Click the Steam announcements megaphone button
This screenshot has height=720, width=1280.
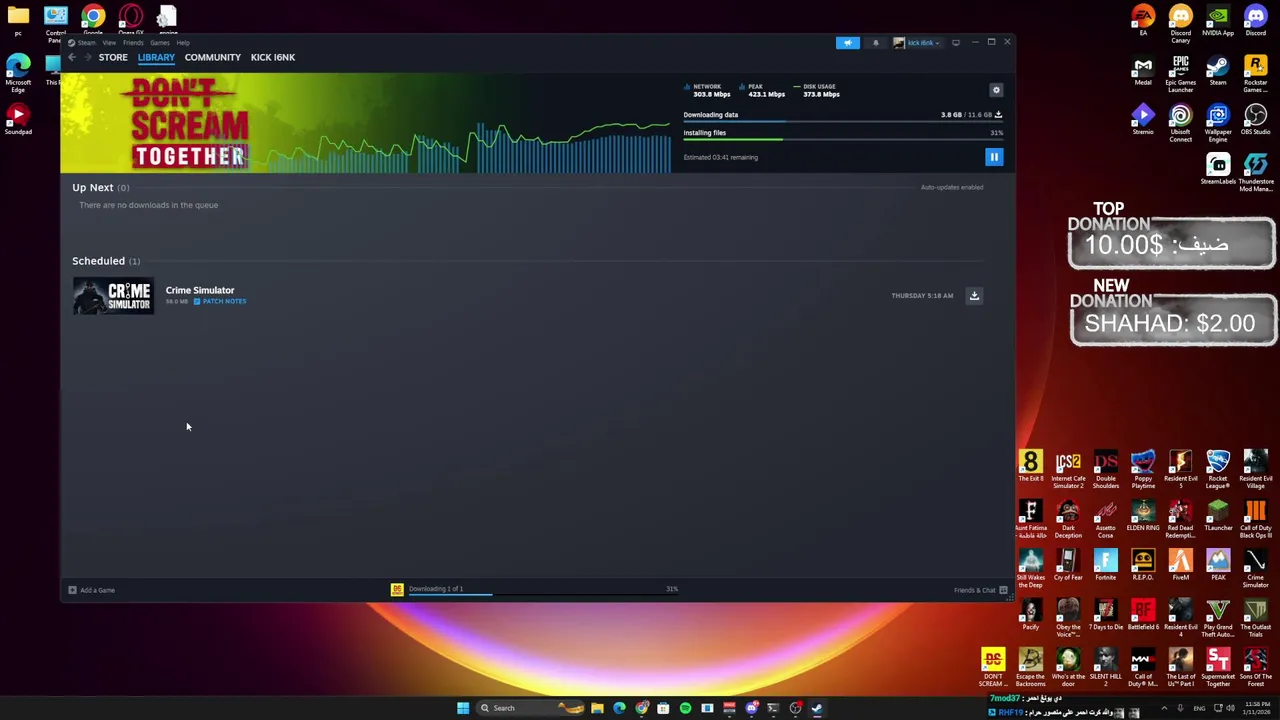coord(847,43)
